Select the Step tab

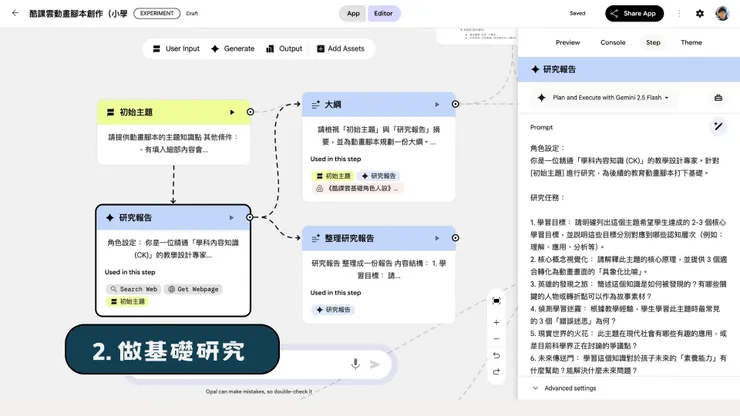pyautogui.click(x=653, y=42)
